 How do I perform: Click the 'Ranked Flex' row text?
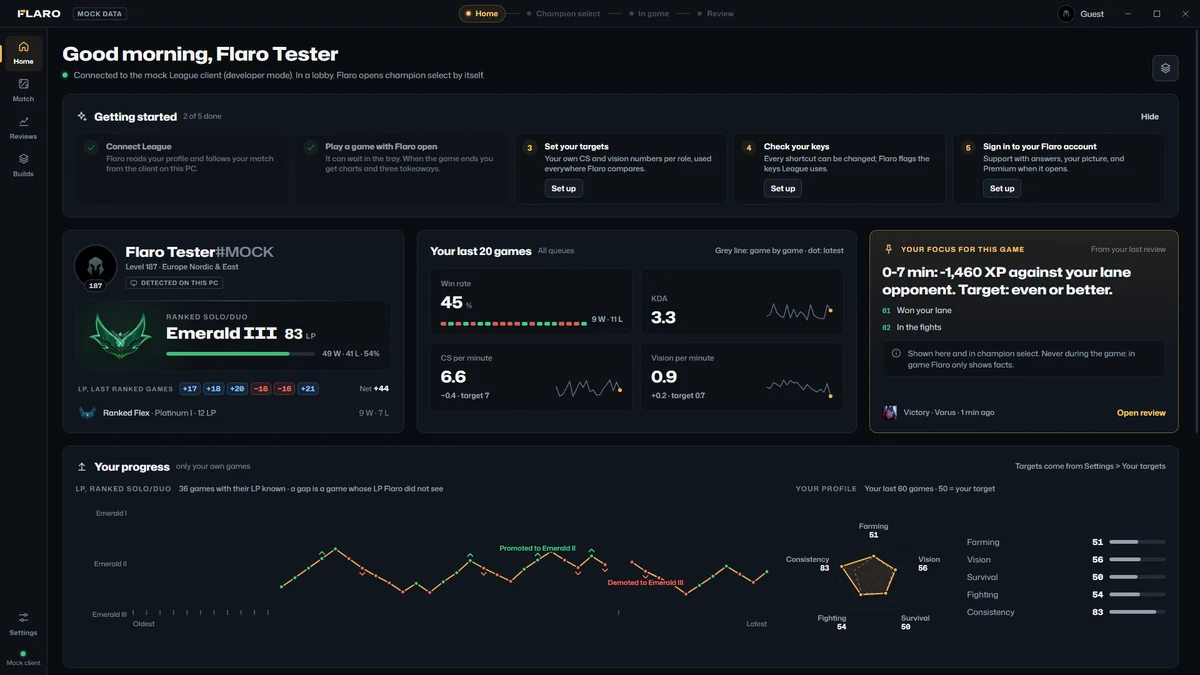[x=159, y=413]
